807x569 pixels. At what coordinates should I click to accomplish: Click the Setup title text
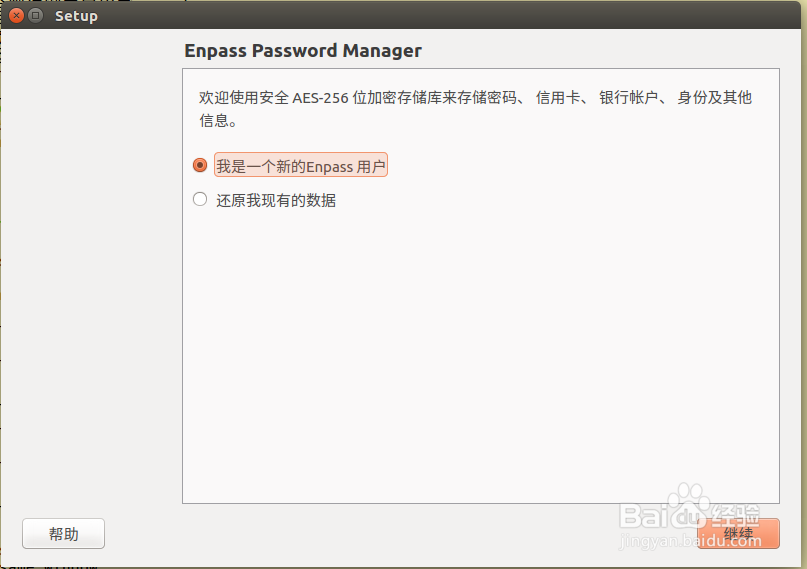click(x=76, y=16)
